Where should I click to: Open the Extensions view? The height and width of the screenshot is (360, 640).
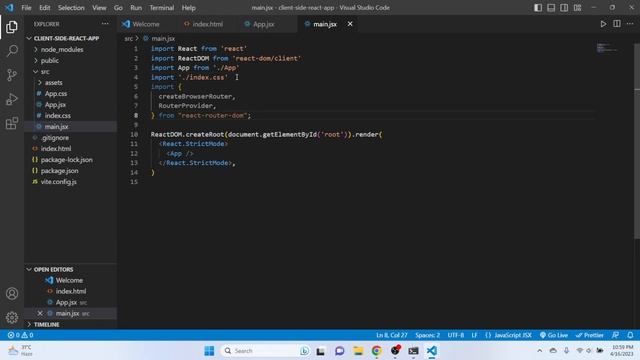12,123
